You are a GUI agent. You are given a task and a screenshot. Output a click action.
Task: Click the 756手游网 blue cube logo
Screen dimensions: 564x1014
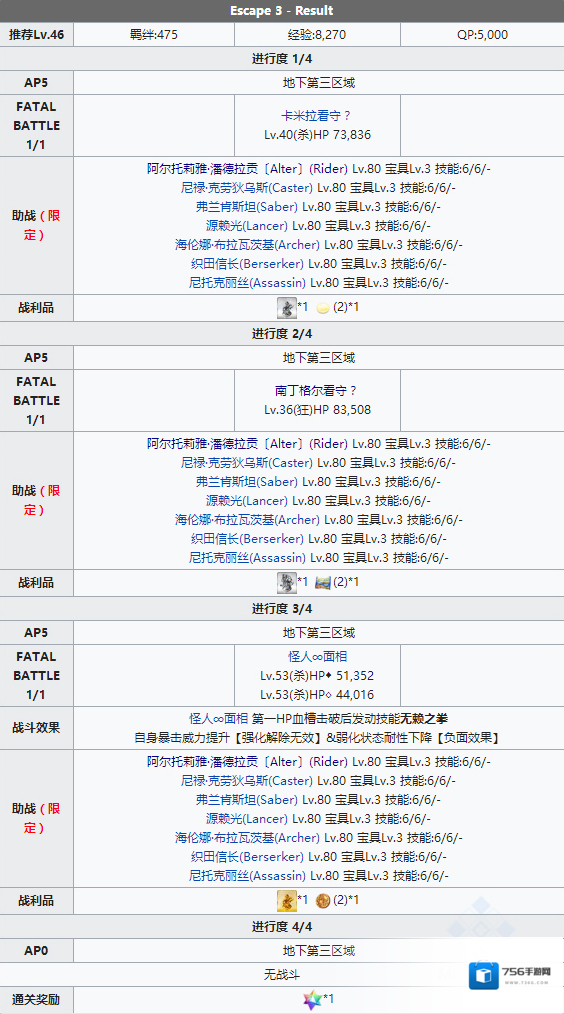(484, 975)
